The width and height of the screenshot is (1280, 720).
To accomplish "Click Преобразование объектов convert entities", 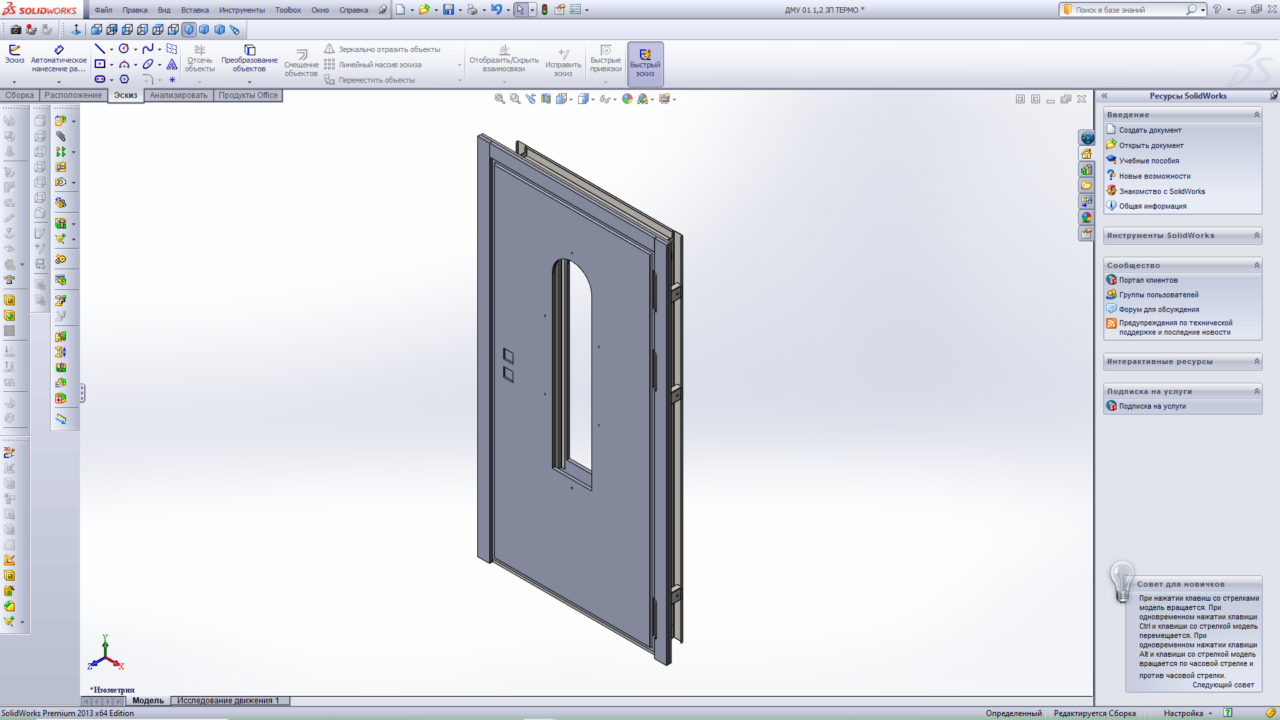I will tap(250, 59).
